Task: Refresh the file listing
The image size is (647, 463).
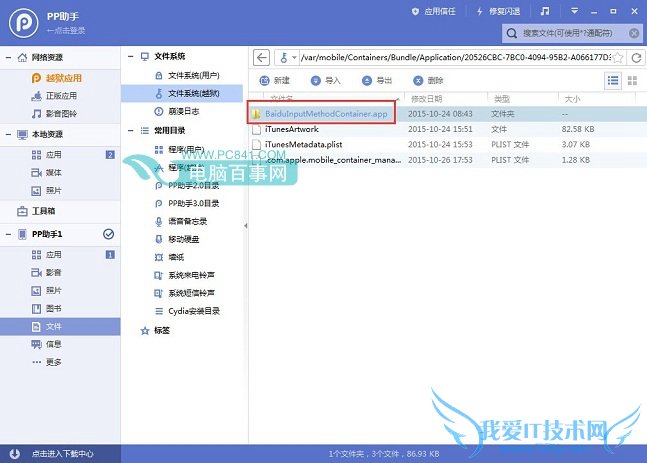Action: point(636,57)
